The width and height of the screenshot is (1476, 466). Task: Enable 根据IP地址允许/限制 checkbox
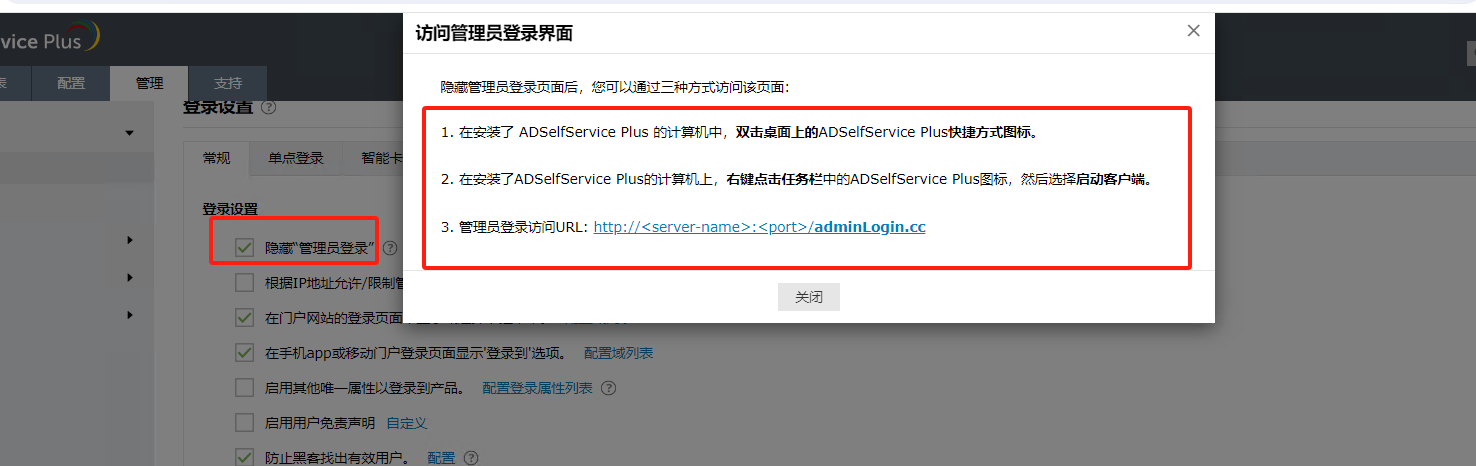(244, 283)
